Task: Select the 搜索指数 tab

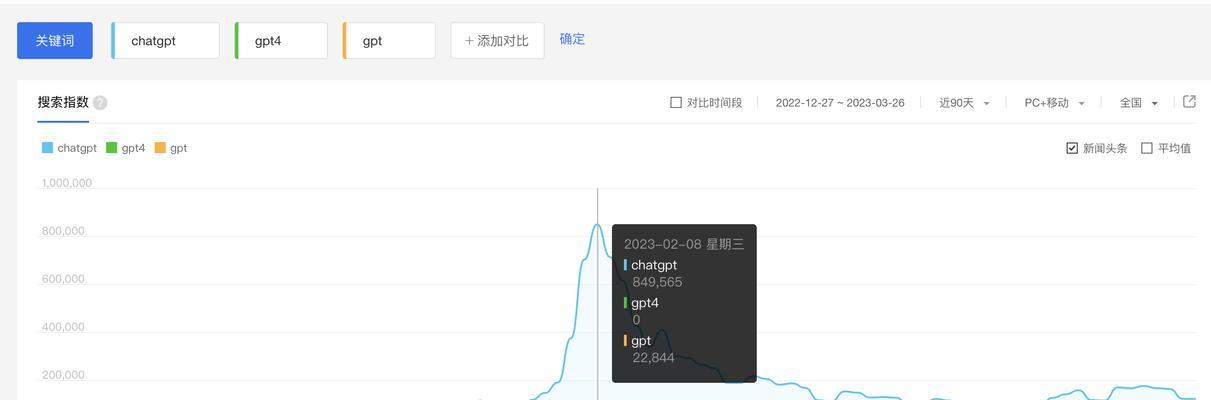Action: (63, 103)
